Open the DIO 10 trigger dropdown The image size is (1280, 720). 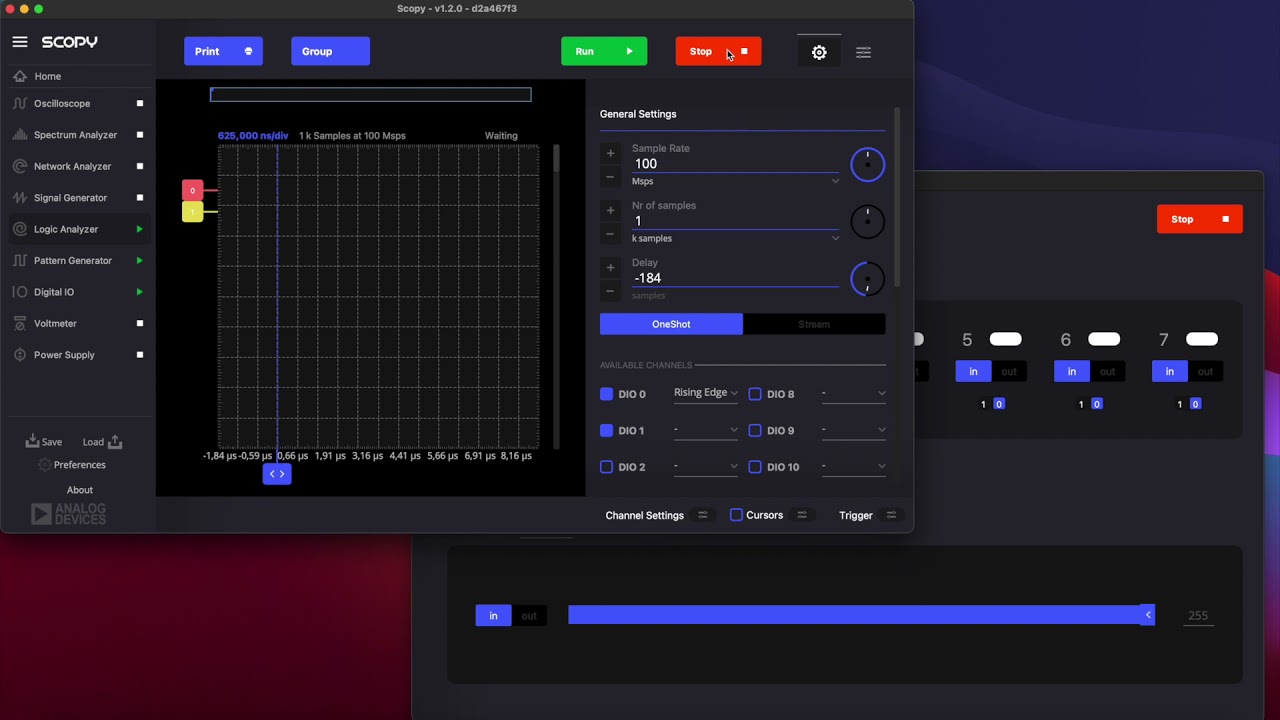[x=854, y=466]
